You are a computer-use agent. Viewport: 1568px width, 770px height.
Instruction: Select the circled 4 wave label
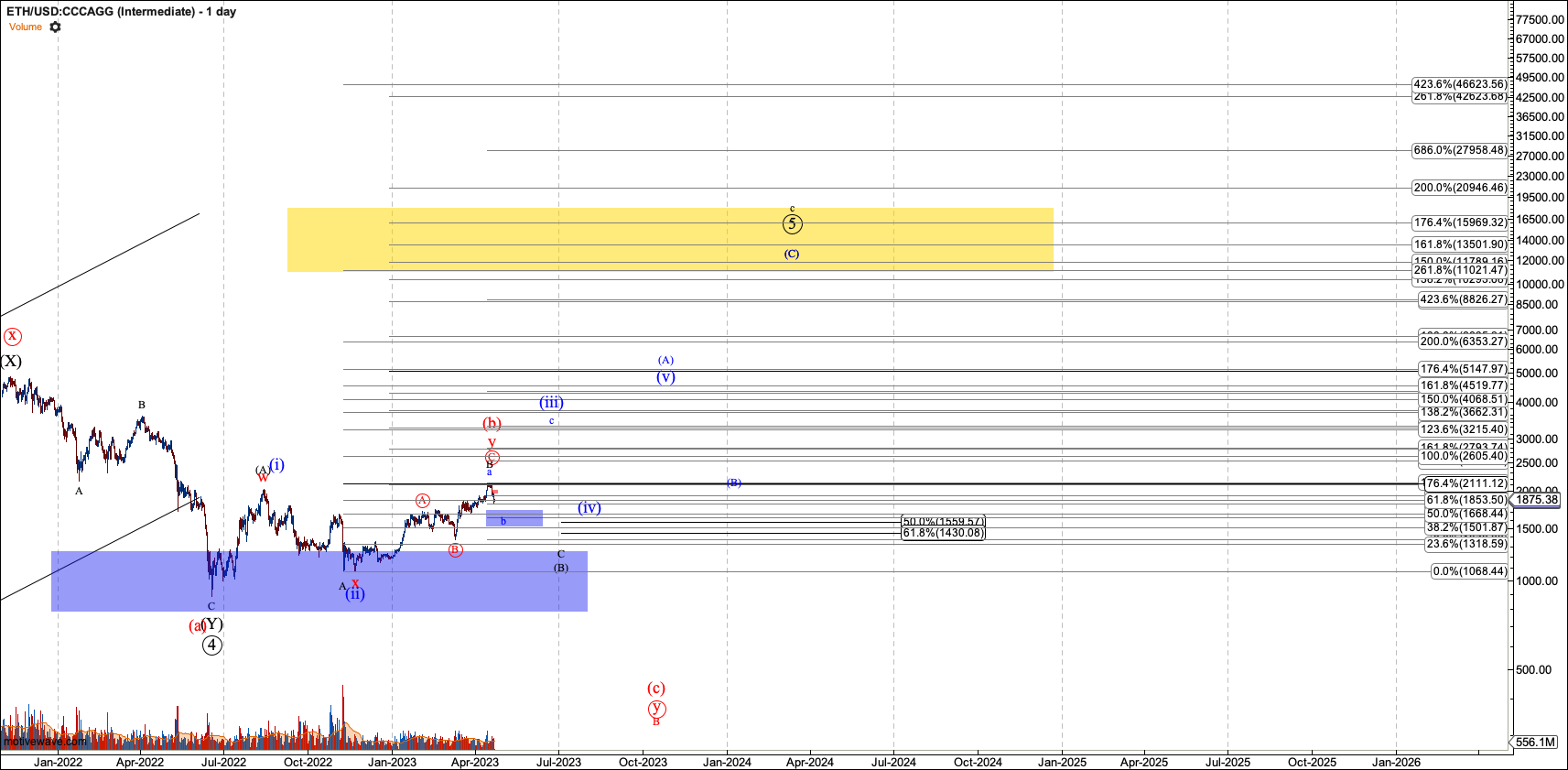211,645
